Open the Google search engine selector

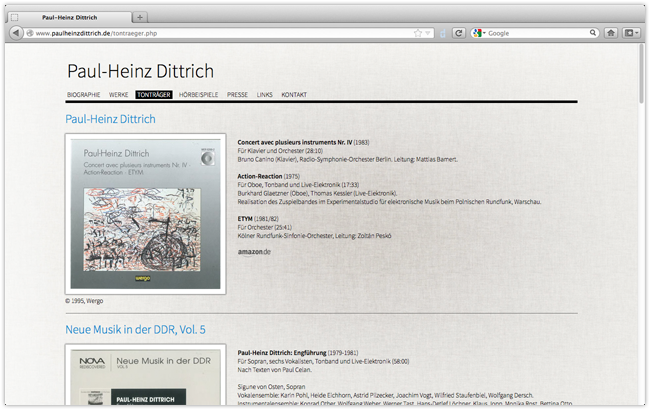pos(479,33)
